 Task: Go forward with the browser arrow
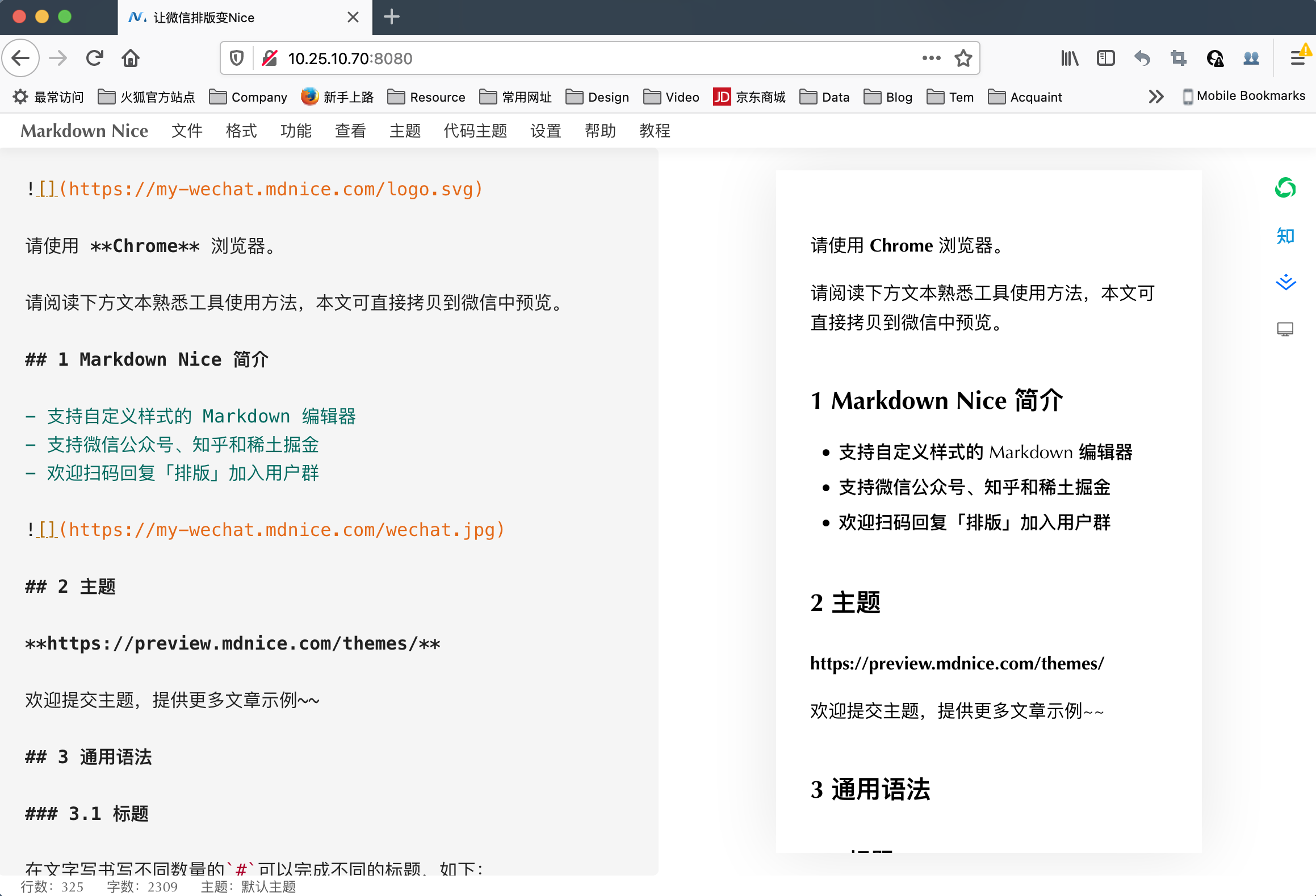pyautogui.click(x=58, y=58)
